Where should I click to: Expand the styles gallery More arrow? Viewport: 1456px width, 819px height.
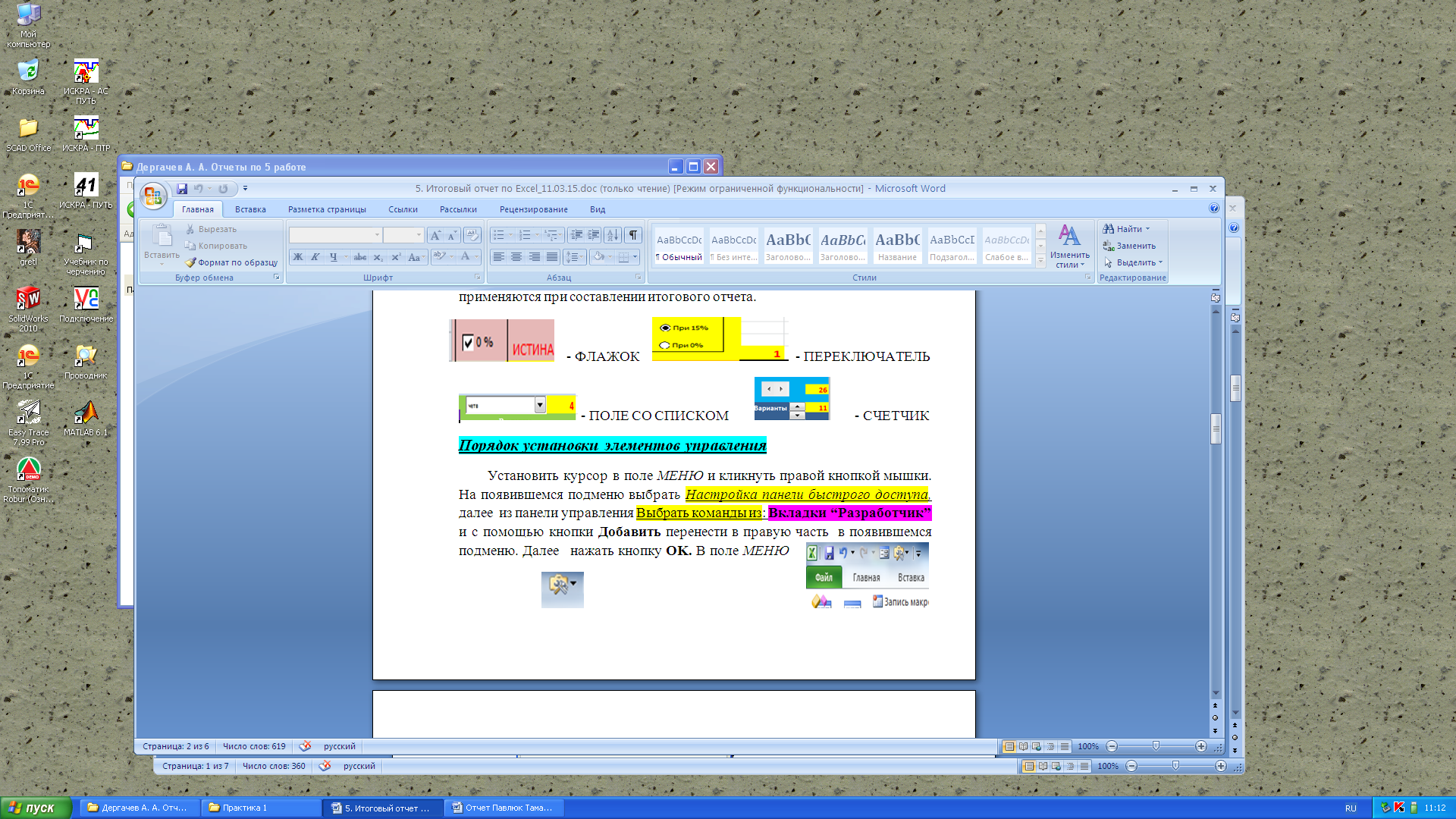[1040, 260]
